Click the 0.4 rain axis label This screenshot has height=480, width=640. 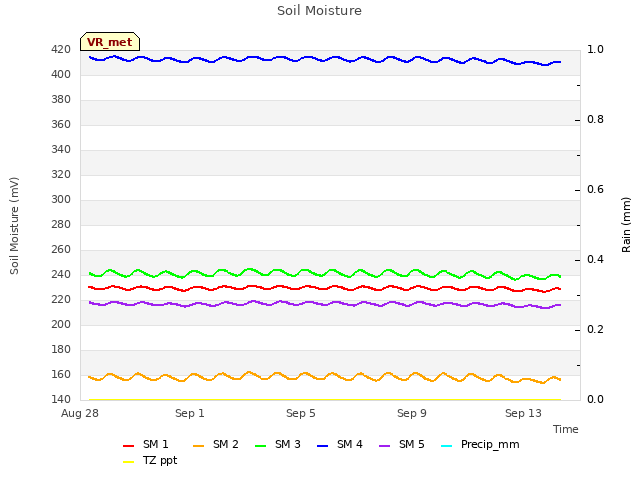(595, 260)
